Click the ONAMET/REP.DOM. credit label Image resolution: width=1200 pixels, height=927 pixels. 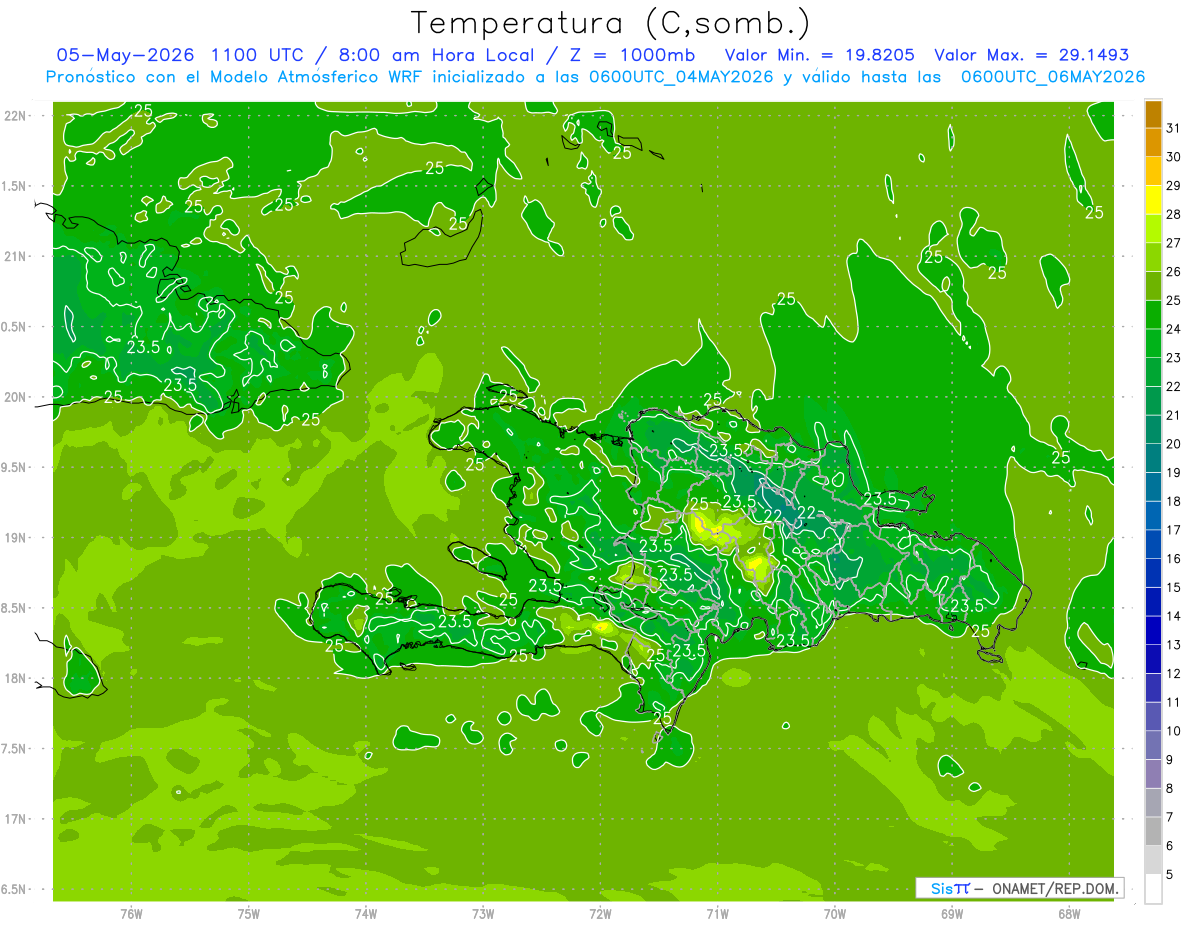1055,888
